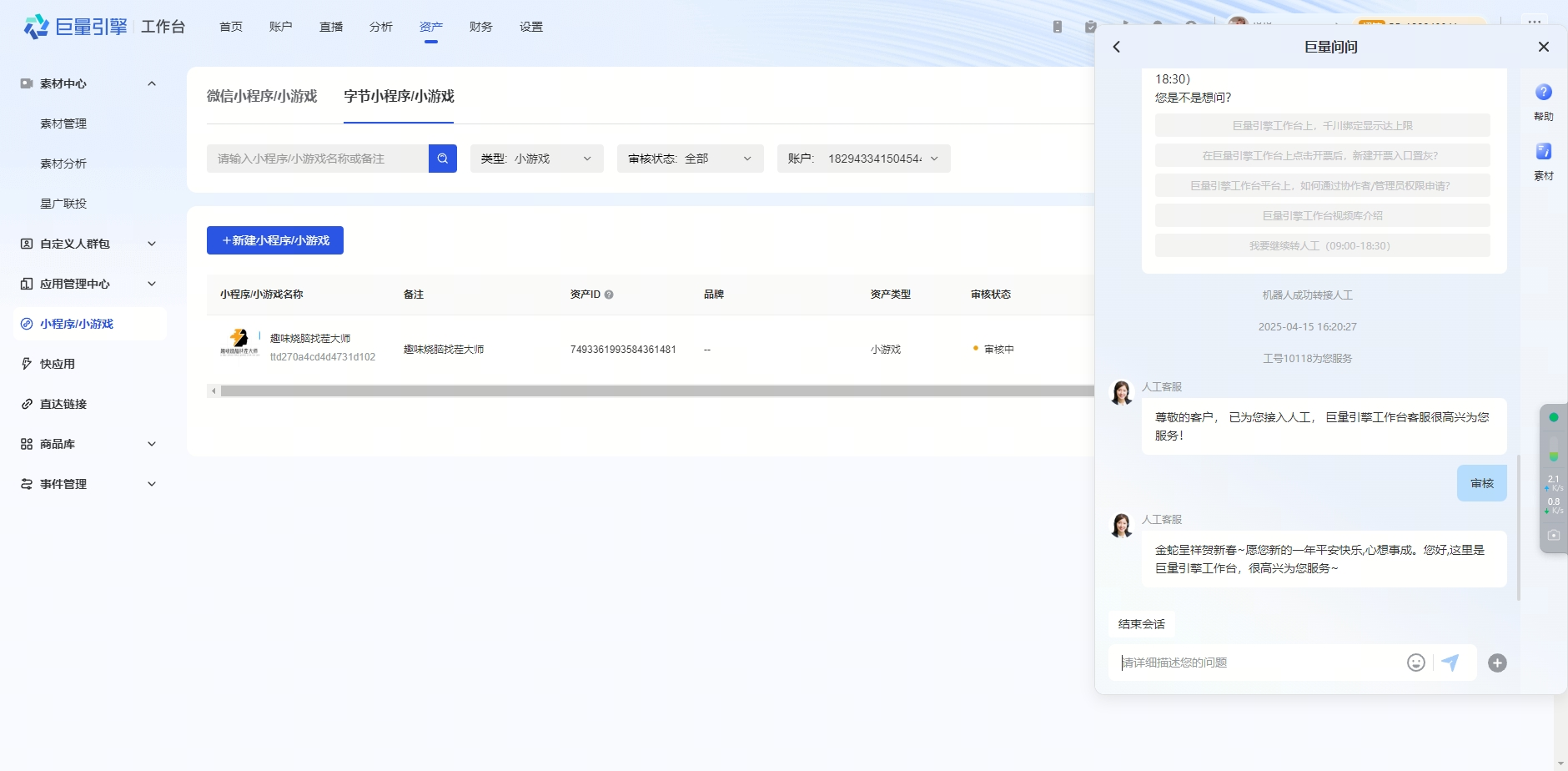Switch to 微信小程序/小游戏 tab

click(x=262, y=96)
